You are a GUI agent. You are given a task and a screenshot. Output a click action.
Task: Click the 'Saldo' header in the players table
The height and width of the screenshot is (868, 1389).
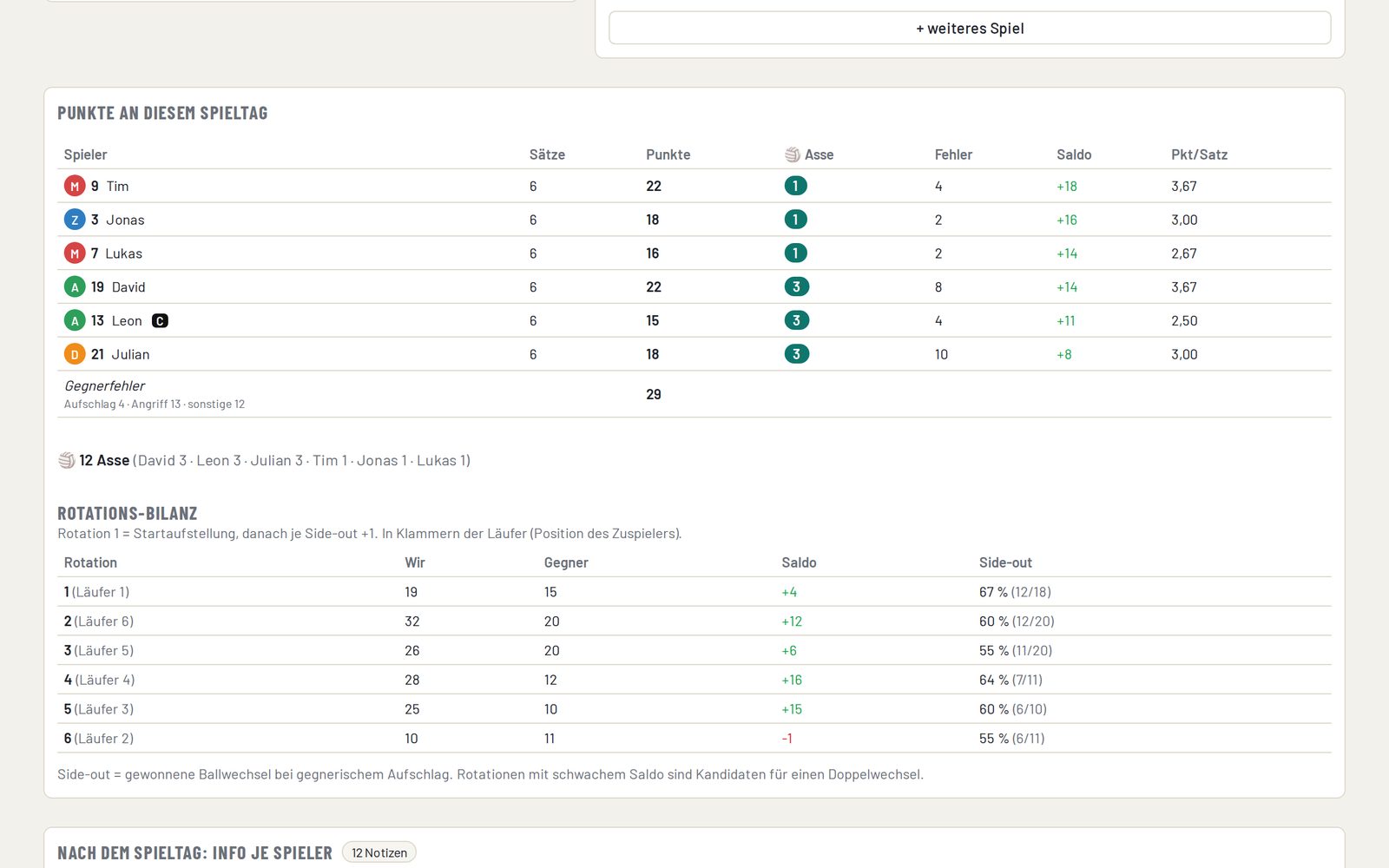1074,155
